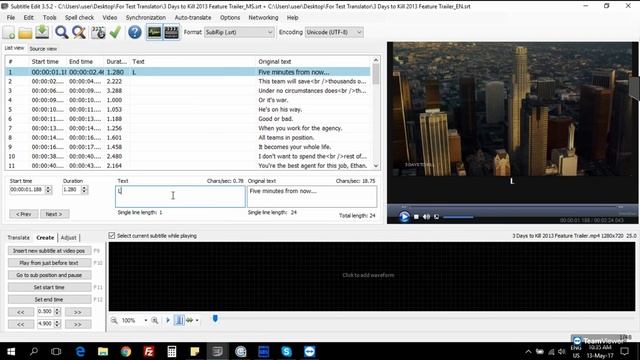Open Help via the blue question mark
640x360 pixels.
pos(135,32)
